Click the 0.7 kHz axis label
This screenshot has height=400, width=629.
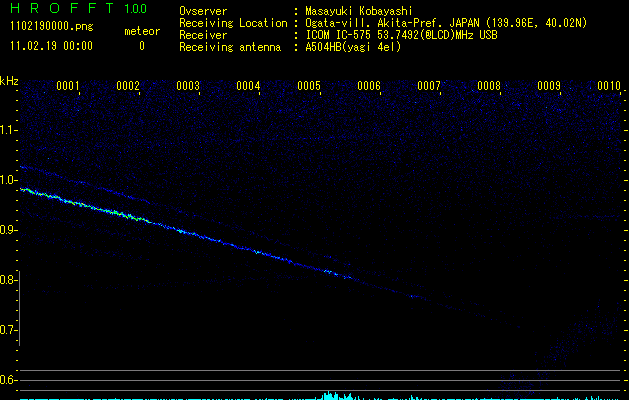(8, 330)
